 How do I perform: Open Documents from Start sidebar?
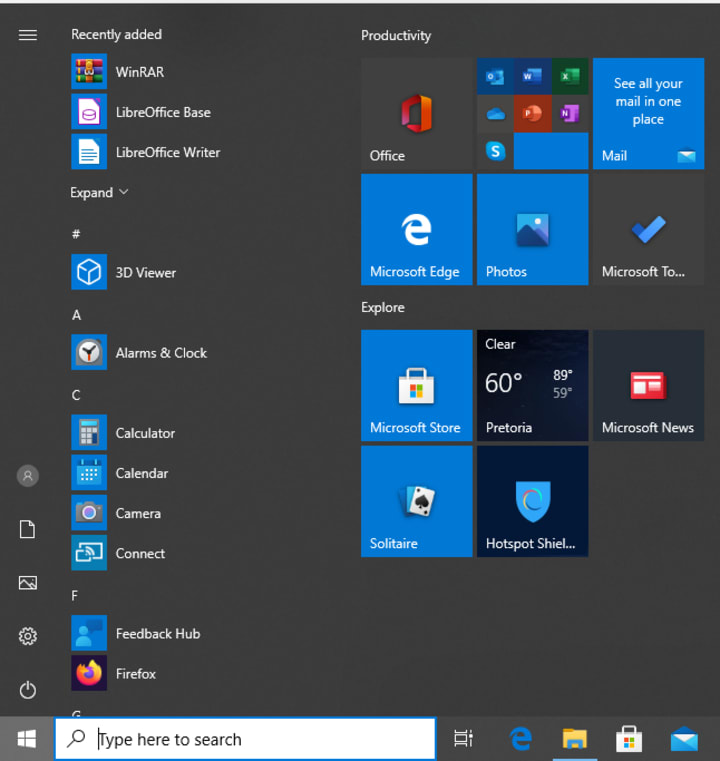[28, 529]
